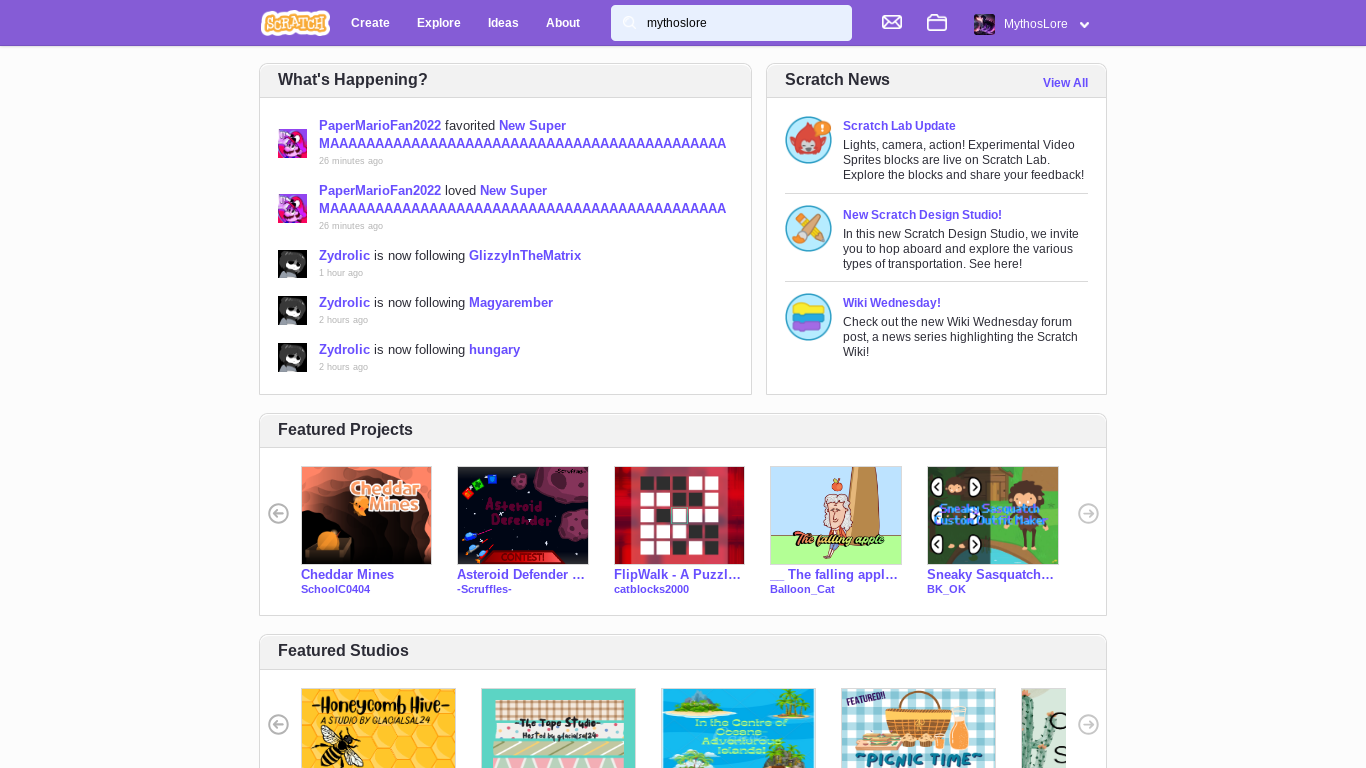The height and width of the screenshot is (768, 1366).
Task: Click the search magnifier icon
Action: click(629, 23)
